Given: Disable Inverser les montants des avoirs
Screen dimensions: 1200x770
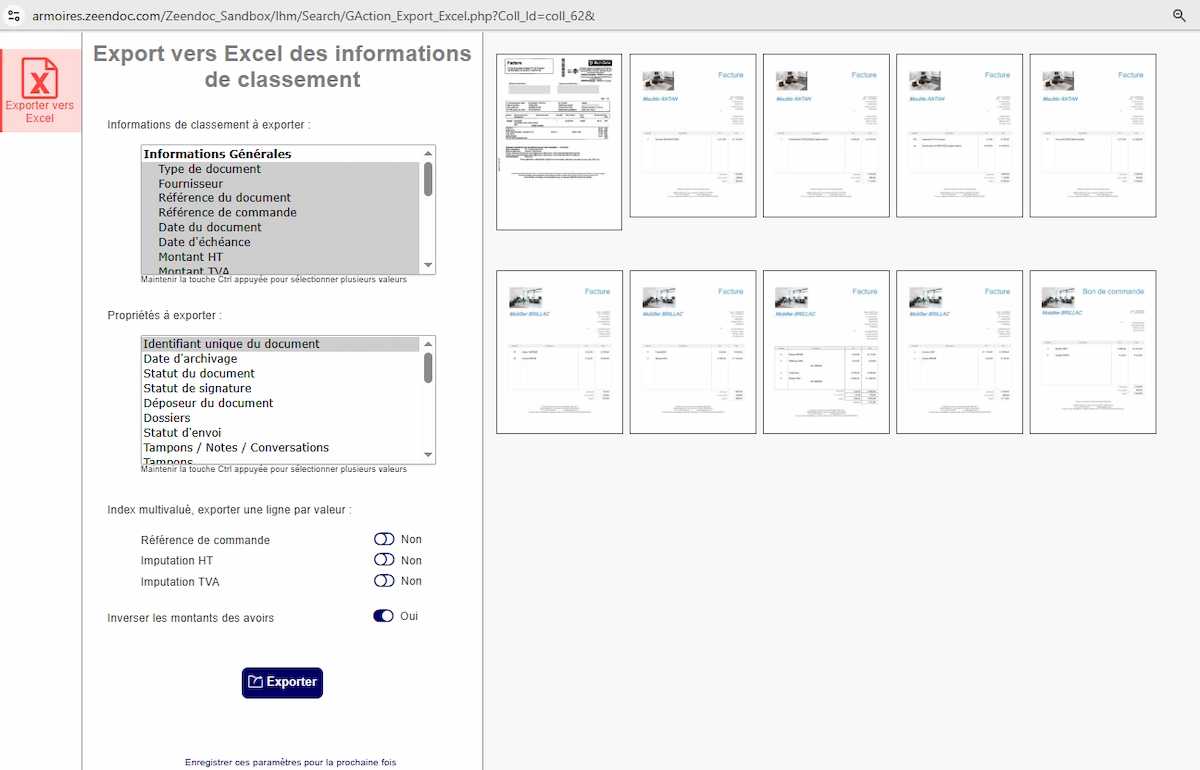Looking at the screenshot, I should 383,616.
